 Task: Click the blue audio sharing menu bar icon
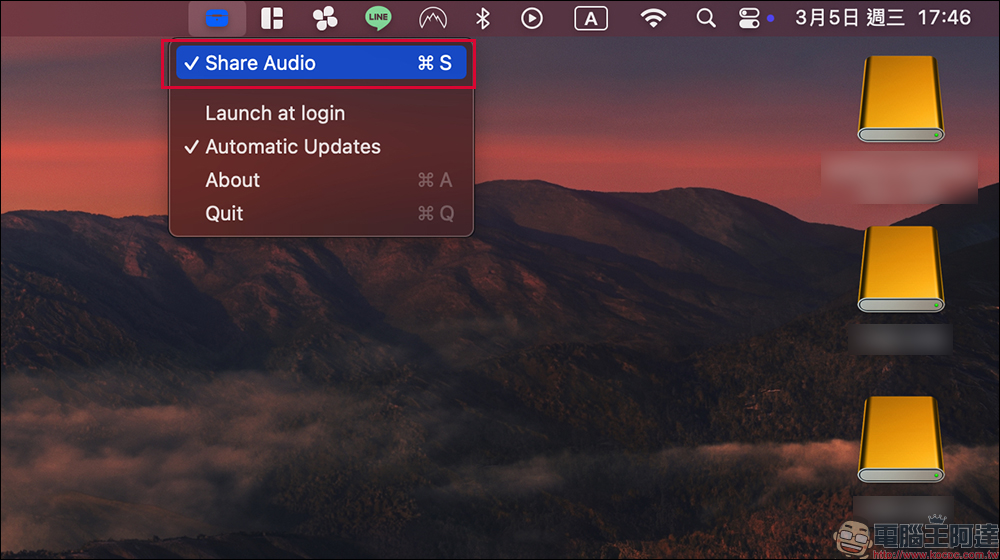(x=217, y=18)
